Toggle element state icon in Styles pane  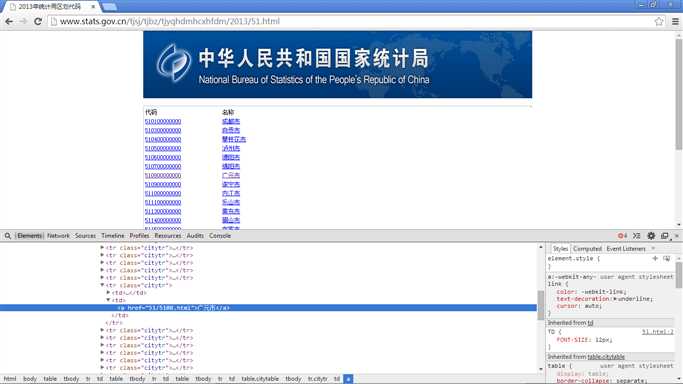pos(666,259)
